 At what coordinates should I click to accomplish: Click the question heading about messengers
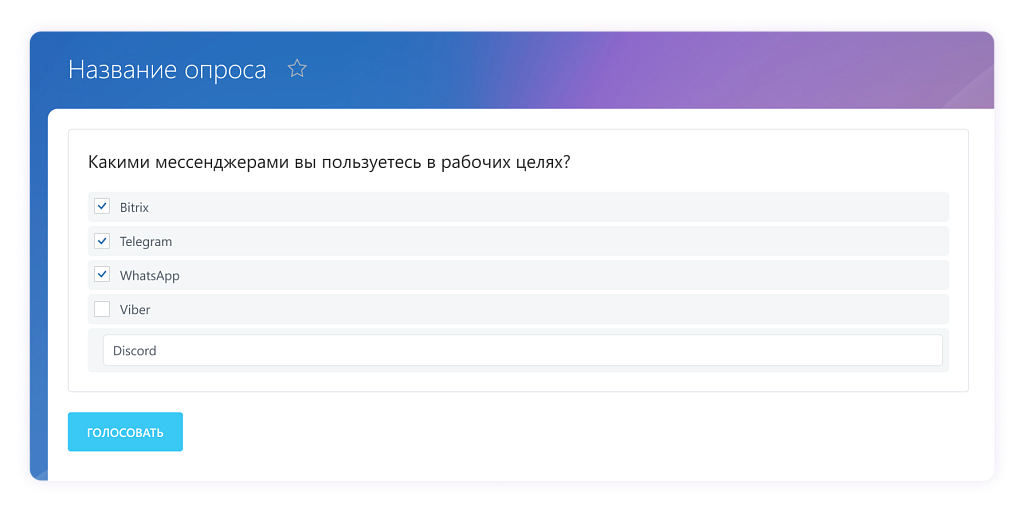(x=329, y=162)
